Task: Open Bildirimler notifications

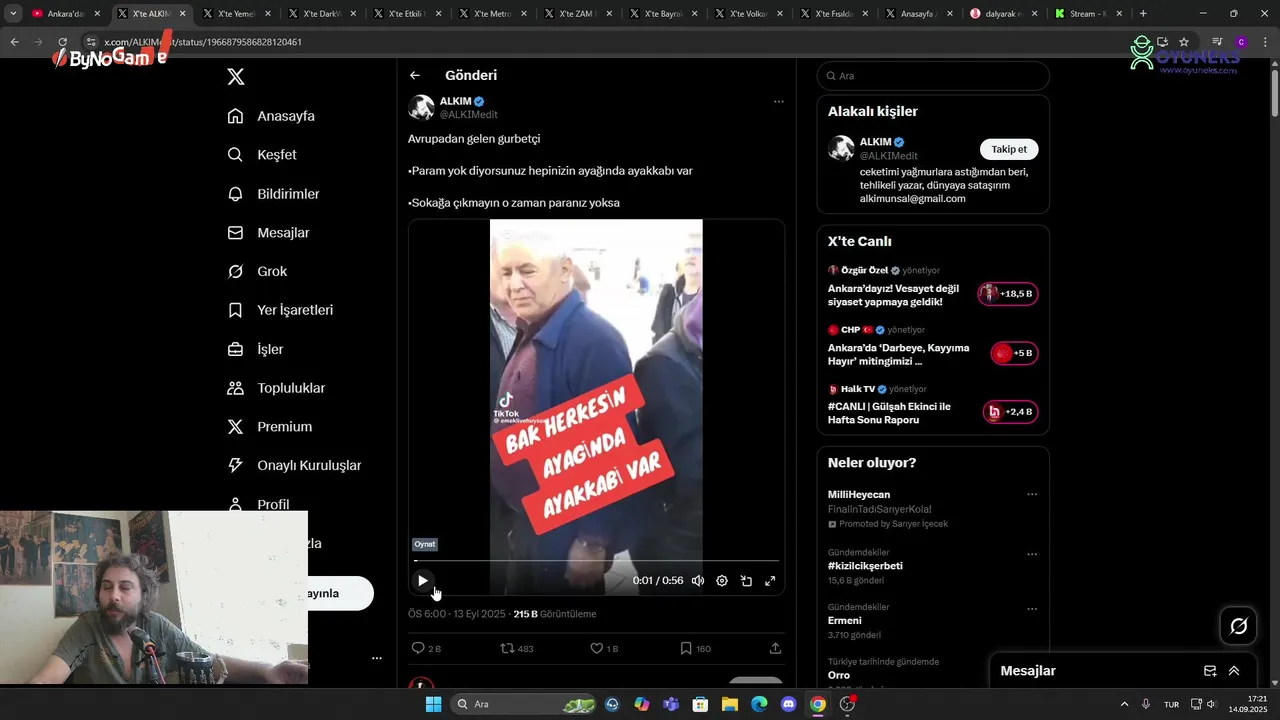Action: coord(273,194)
